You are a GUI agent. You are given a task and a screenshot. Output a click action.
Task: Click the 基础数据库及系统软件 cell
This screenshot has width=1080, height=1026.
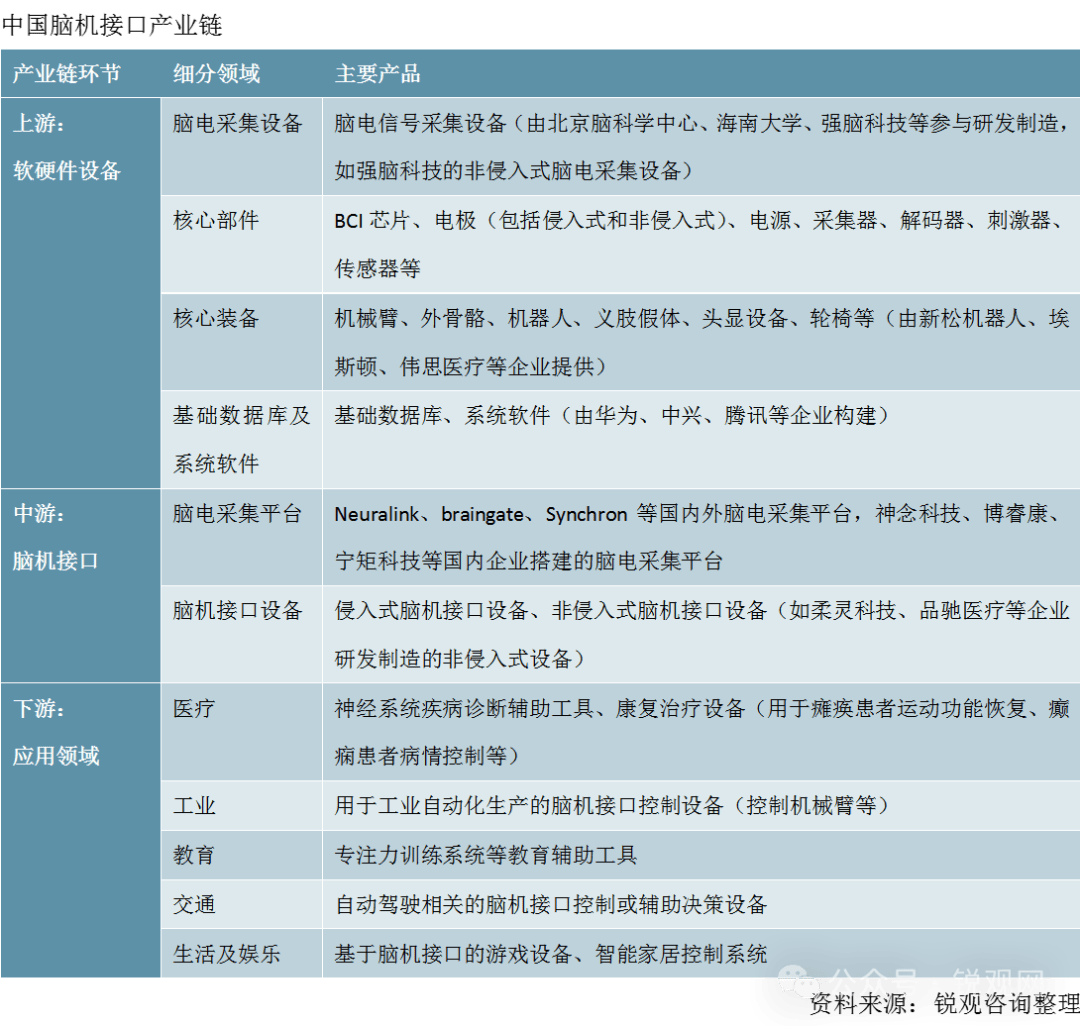(x=241, y=440)
